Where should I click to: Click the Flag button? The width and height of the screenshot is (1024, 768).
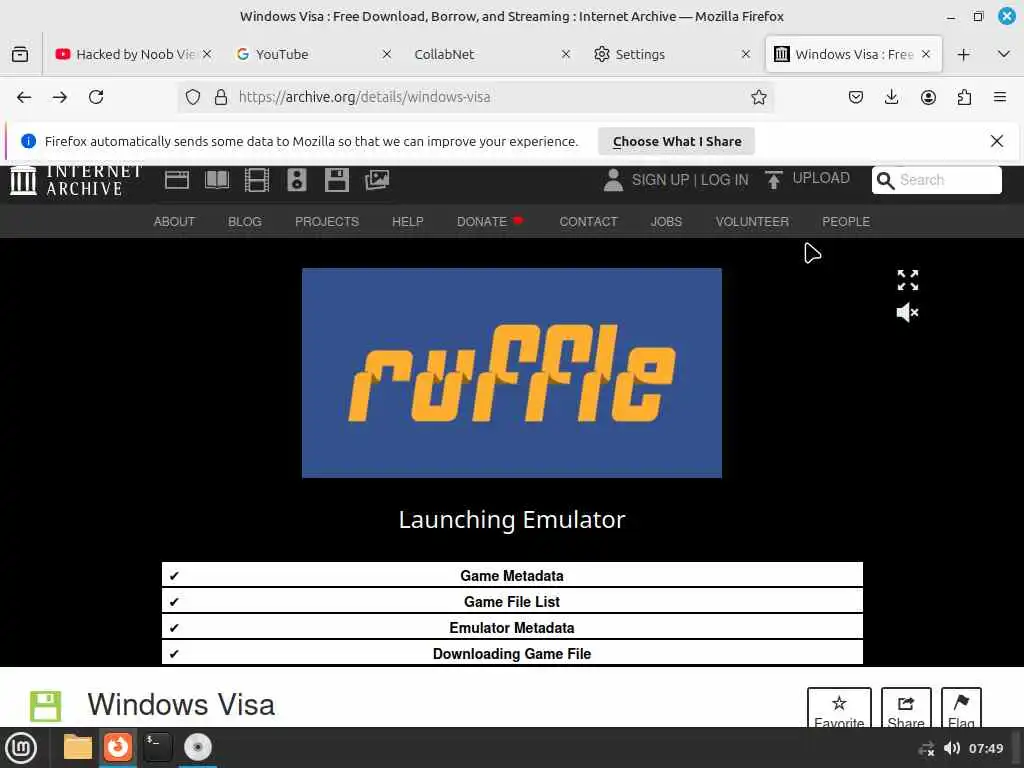[x=961, y=708]
